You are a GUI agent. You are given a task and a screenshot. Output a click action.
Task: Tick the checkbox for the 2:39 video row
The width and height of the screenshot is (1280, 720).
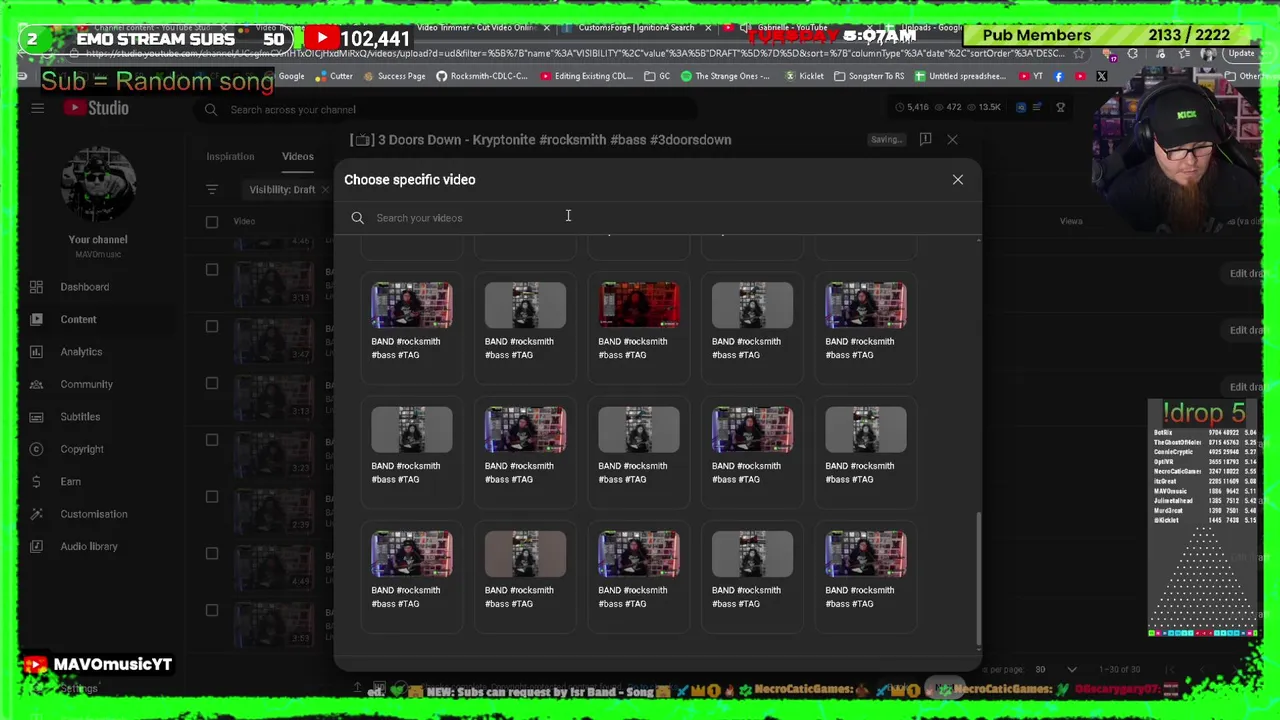[212, 497]
